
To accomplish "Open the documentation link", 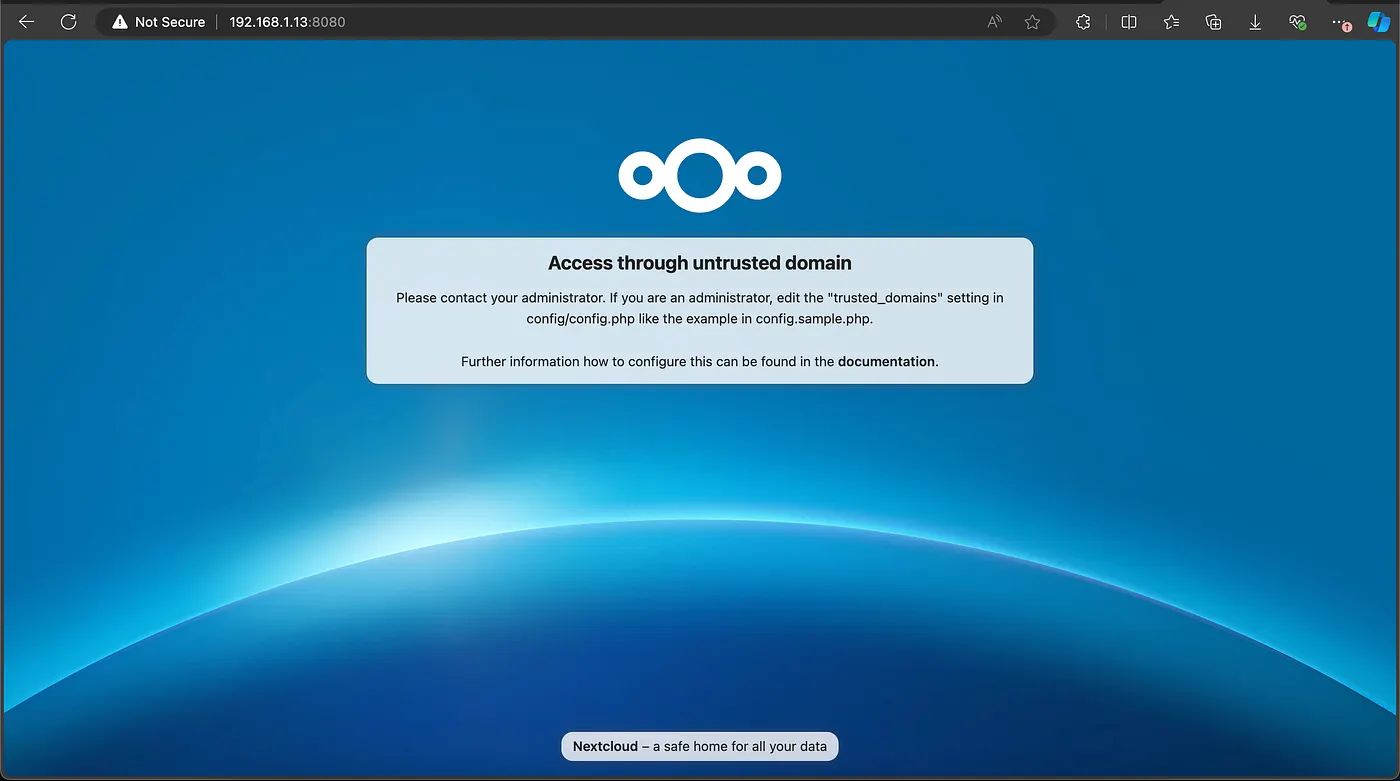I will [886, 362].
